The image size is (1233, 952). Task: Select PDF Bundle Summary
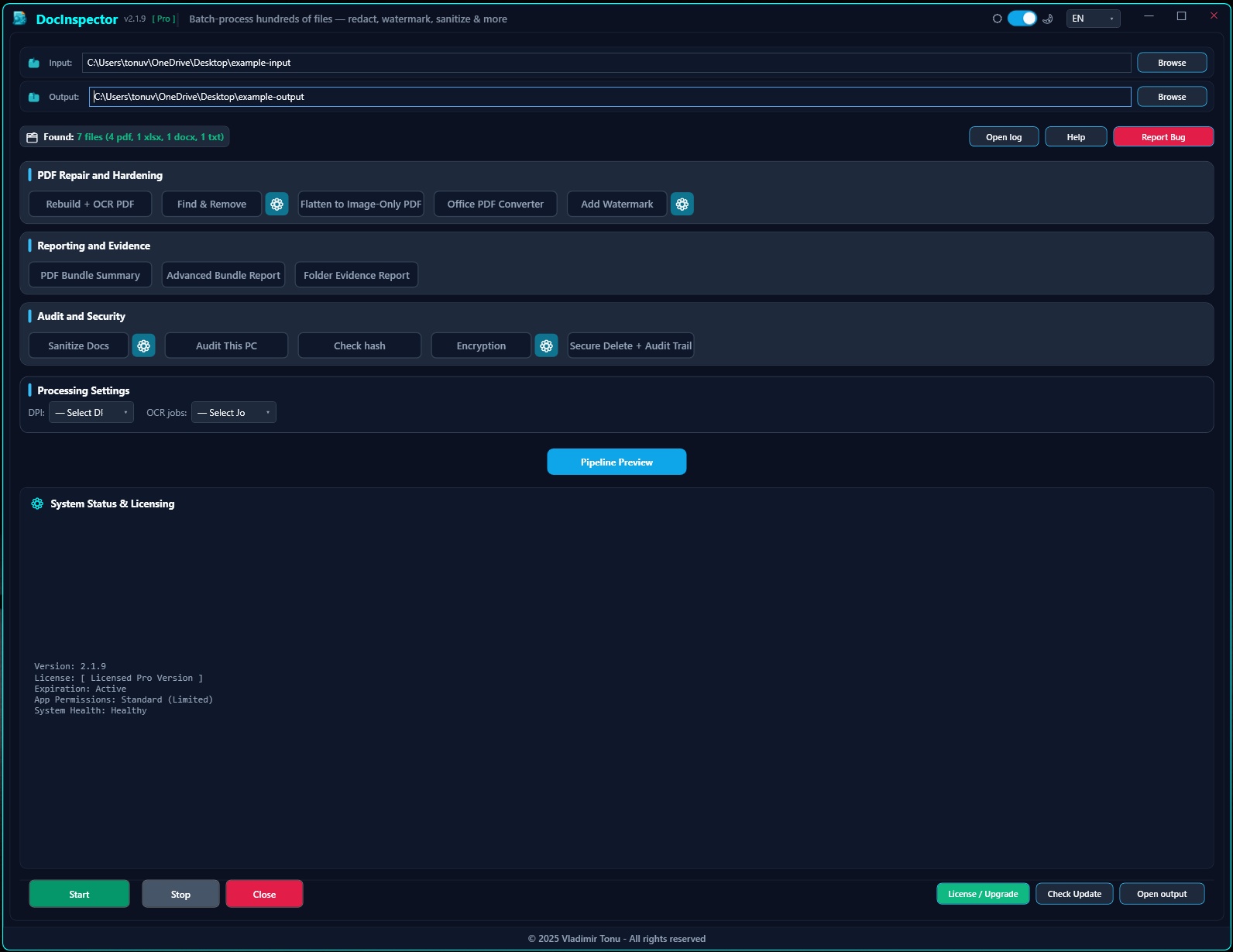click(x=90, y=275)
